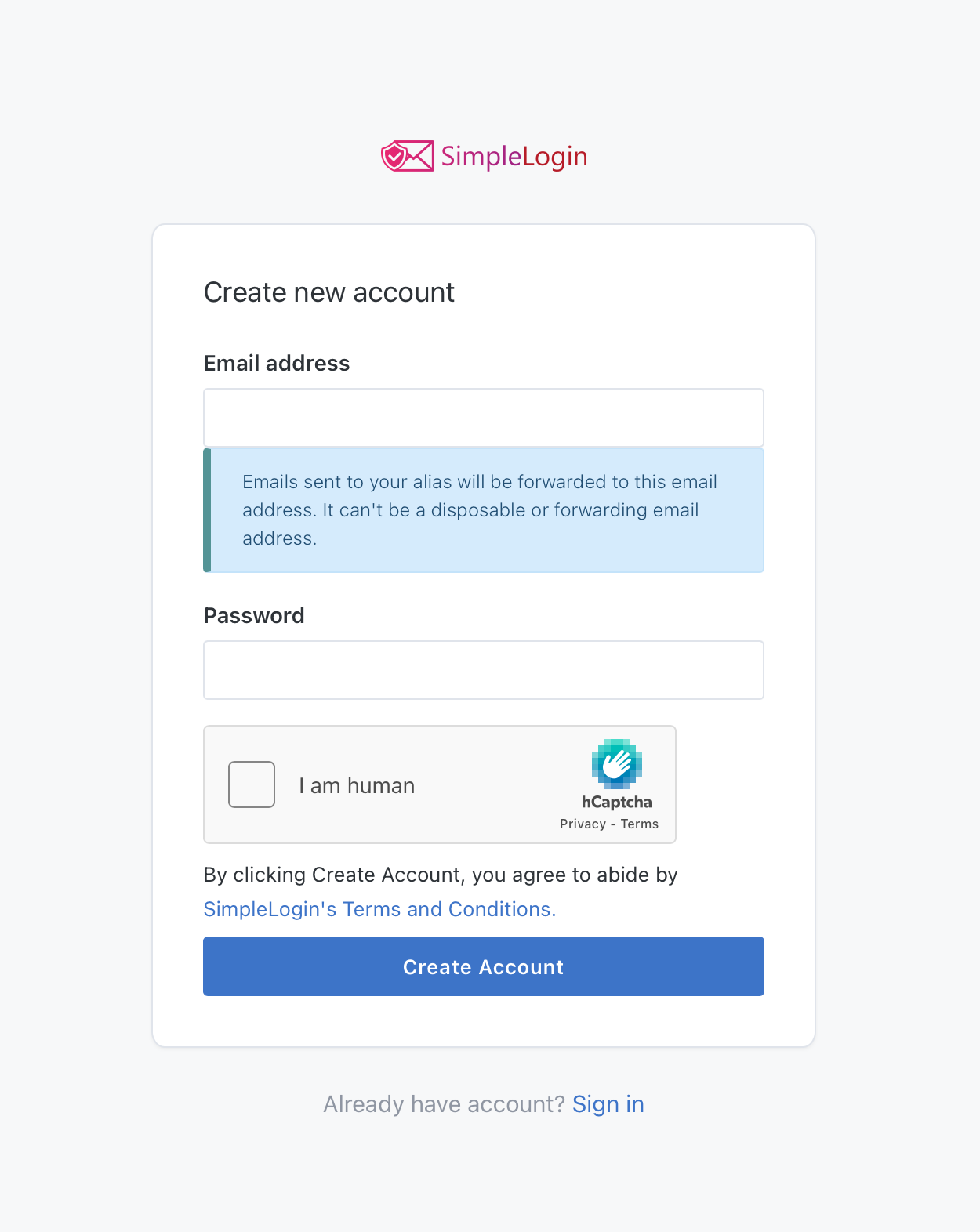
Task: Open the hCaptcha Terms link
Action: [x=640, y=824]
